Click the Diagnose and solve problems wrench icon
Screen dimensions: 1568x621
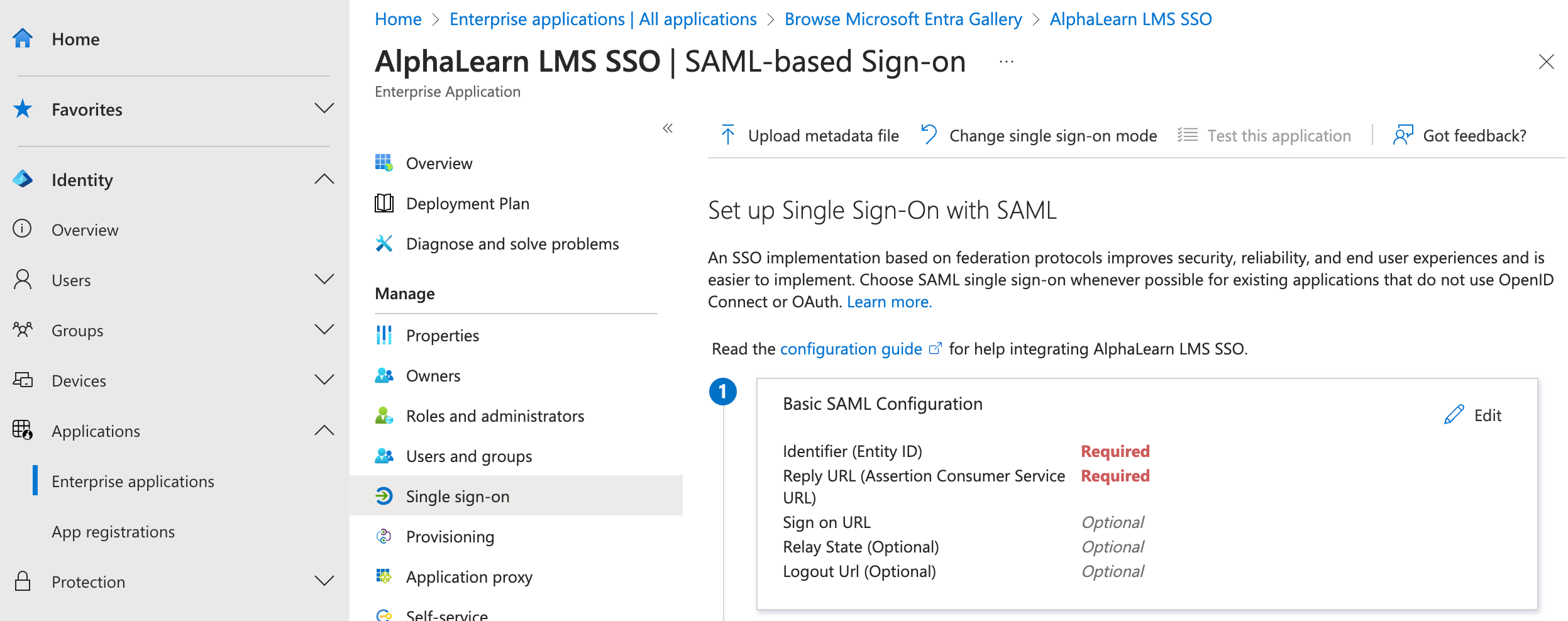click(x=384, y=244)
